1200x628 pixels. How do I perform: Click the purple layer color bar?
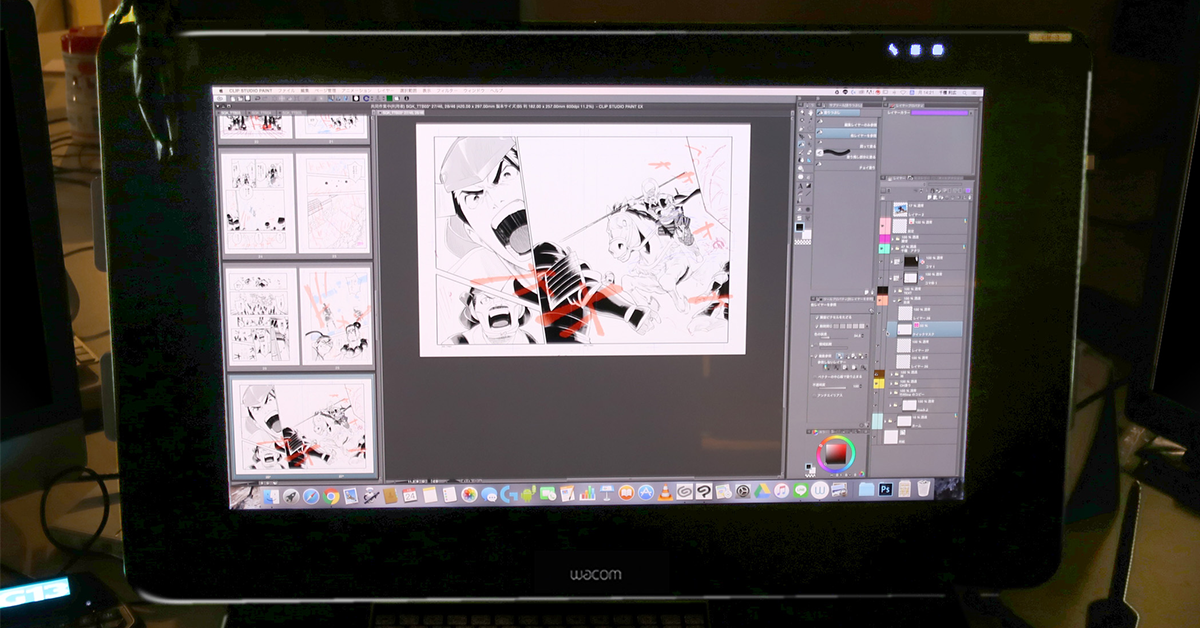(940, 113)
